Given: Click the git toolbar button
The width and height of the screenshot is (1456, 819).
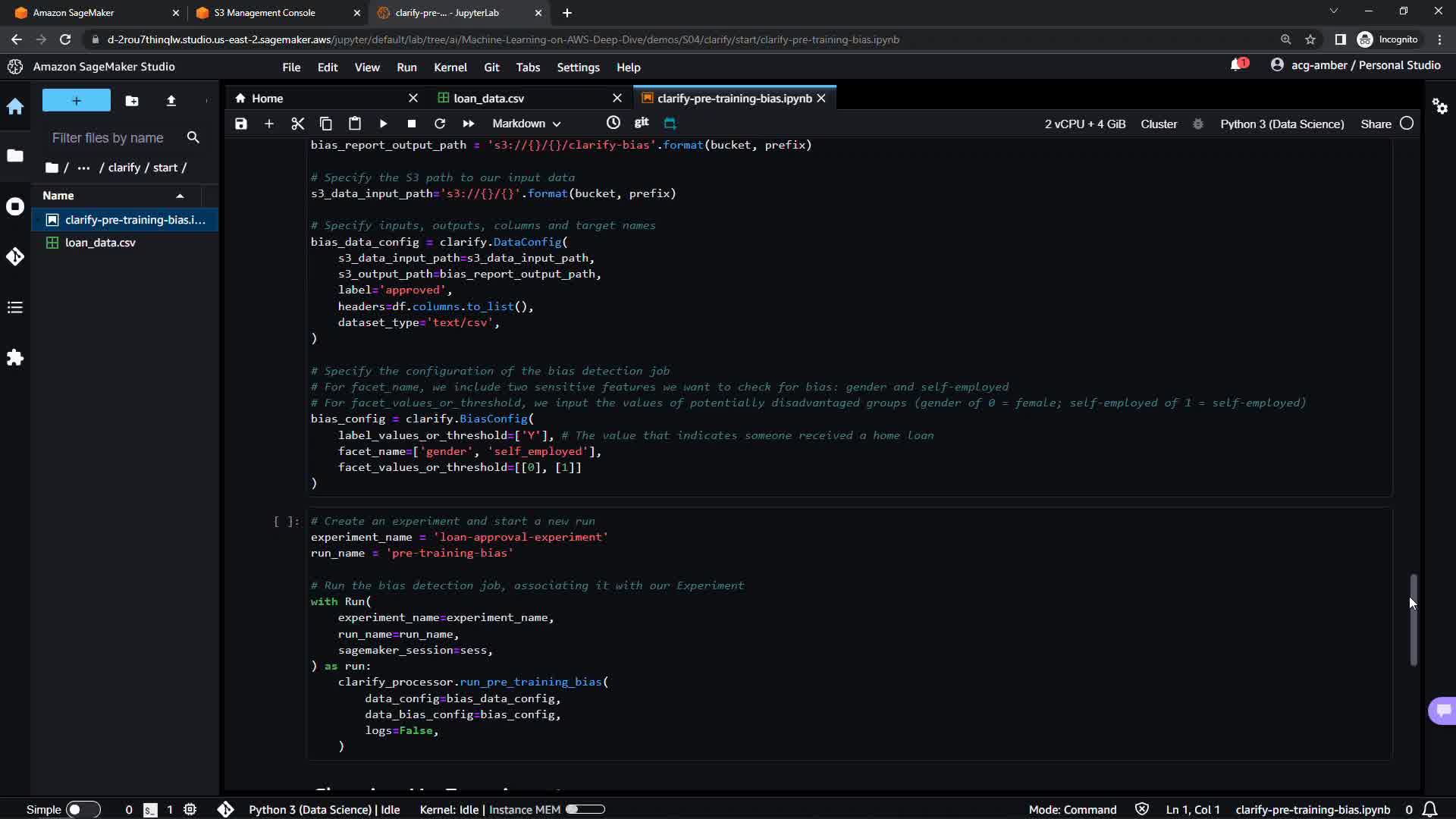Looking at the screenshot, I should (642, 123).
